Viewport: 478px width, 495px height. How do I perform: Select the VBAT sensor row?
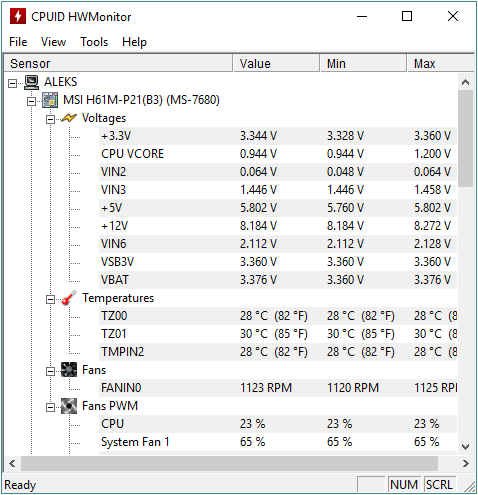pyautogui.click(x=278, y=280)
